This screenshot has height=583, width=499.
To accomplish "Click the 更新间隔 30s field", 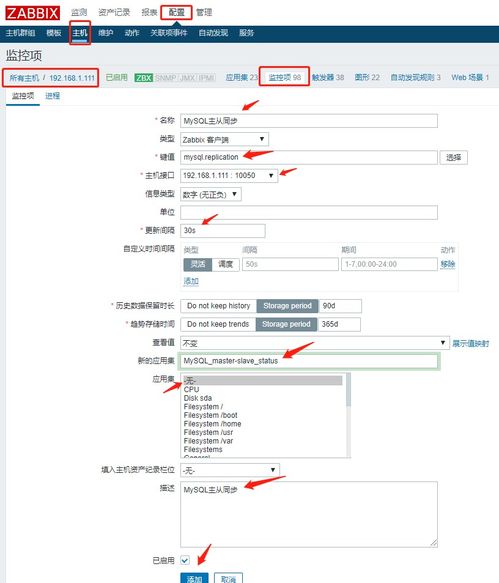I will (x=223, y=231).
